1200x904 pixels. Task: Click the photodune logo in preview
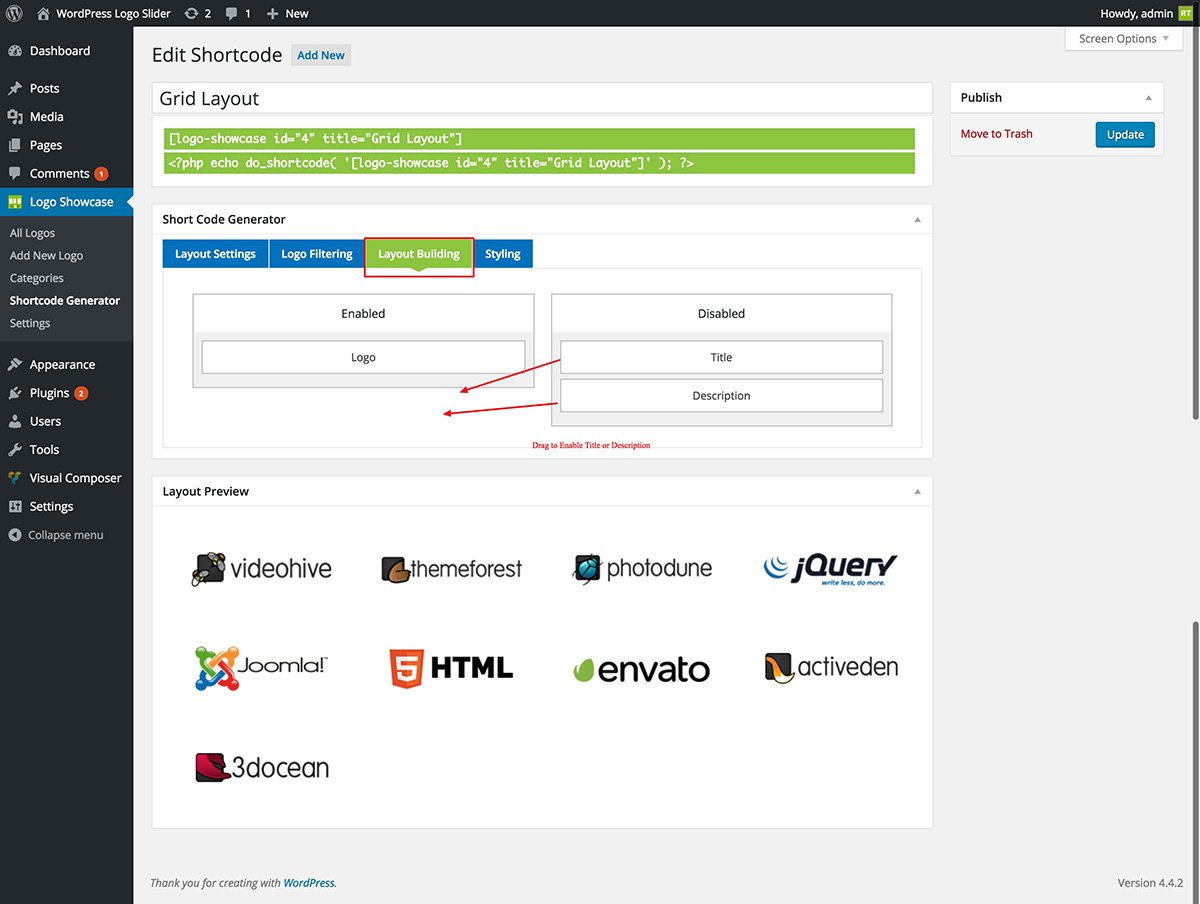642,568
